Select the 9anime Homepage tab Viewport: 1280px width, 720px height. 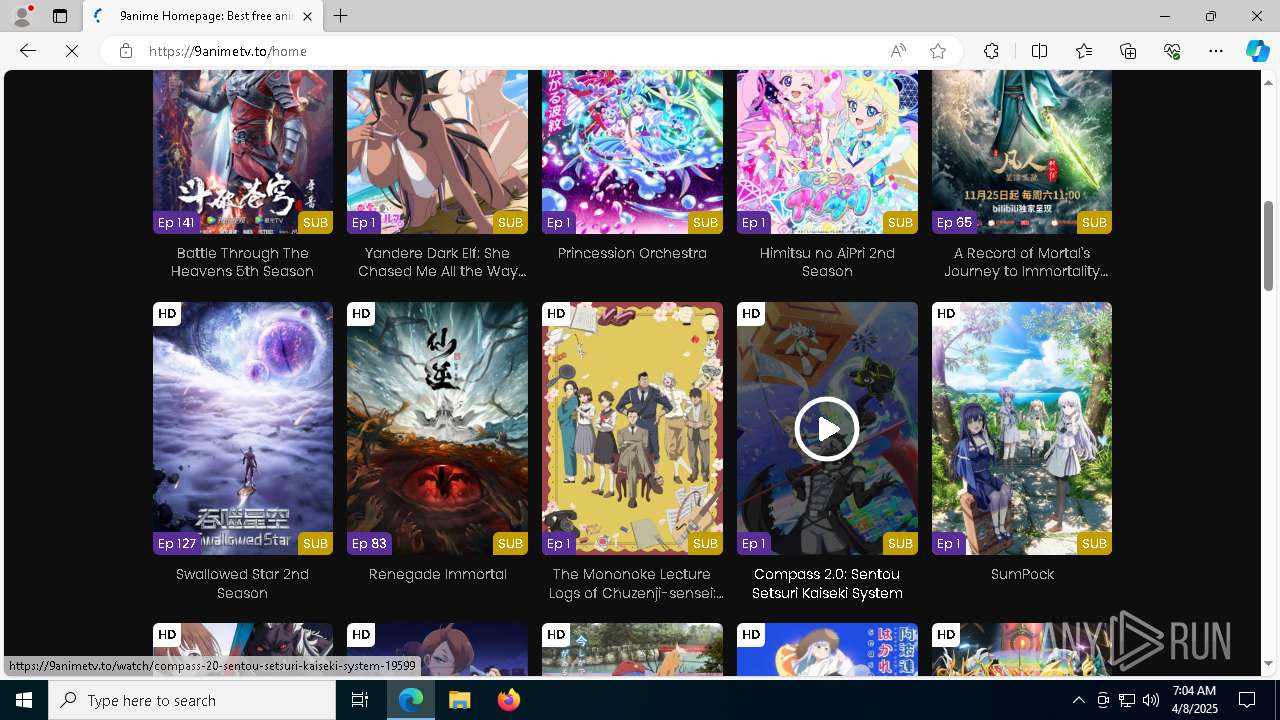click(203, 16)
